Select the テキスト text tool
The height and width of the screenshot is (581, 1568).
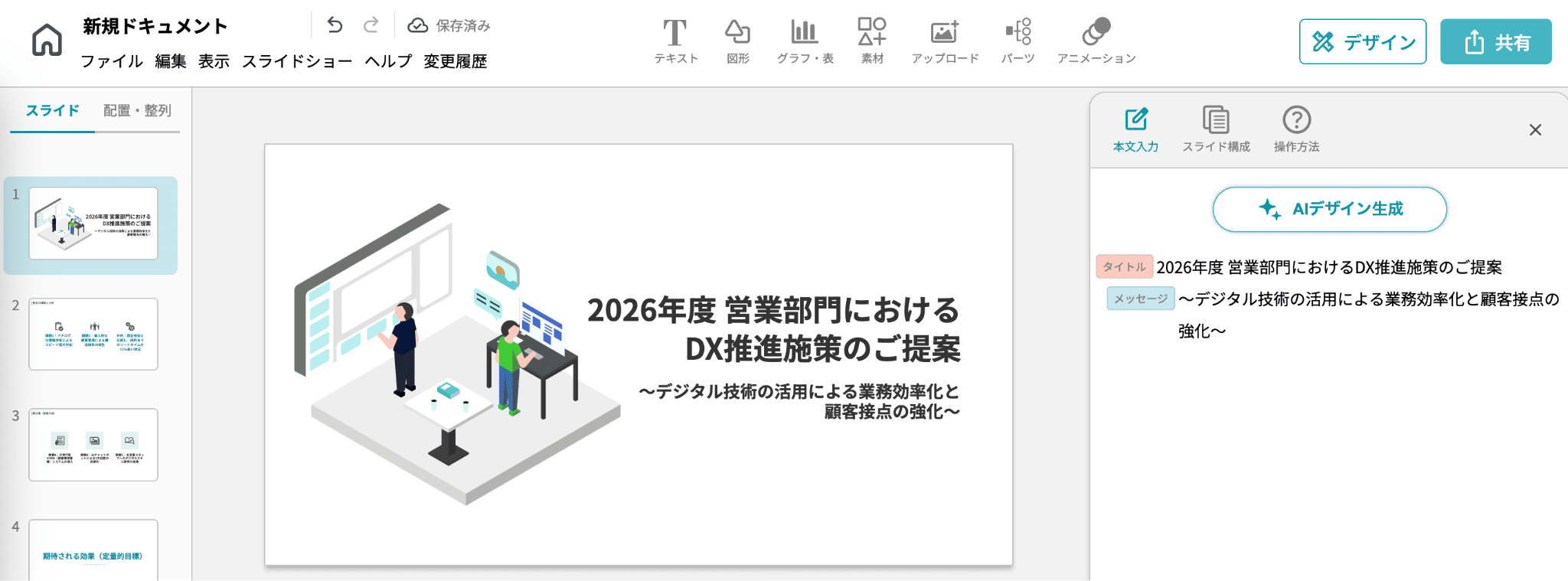(675, 41)
